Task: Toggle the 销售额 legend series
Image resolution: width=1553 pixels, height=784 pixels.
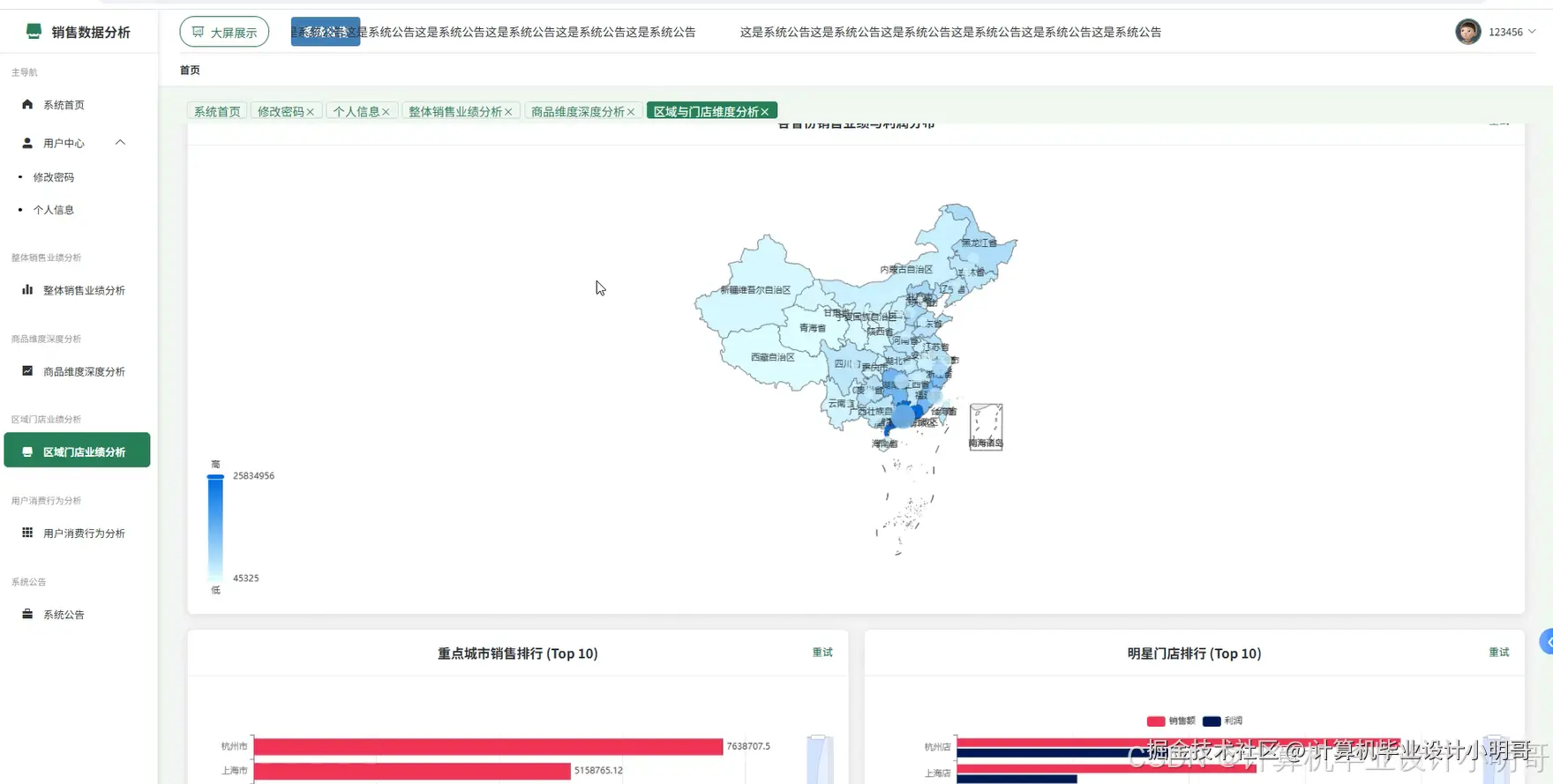Action: pyautogui.click(x=1171, y=721)
